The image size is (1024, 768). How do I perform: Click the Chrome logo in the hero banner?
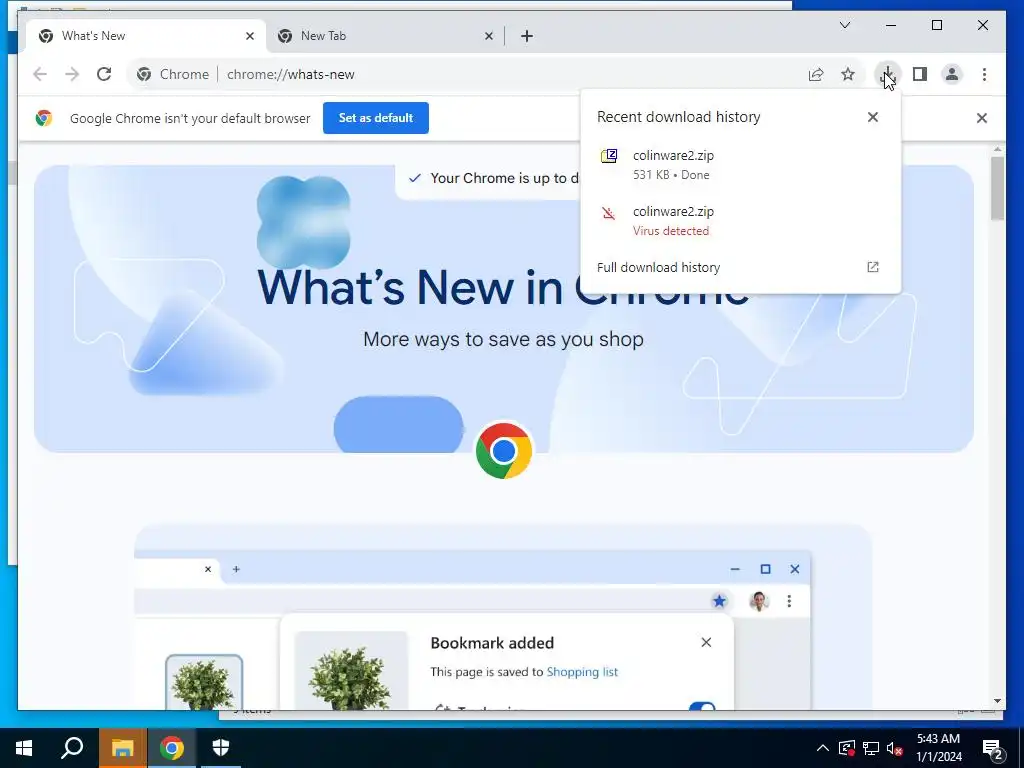tap(504, 451)
